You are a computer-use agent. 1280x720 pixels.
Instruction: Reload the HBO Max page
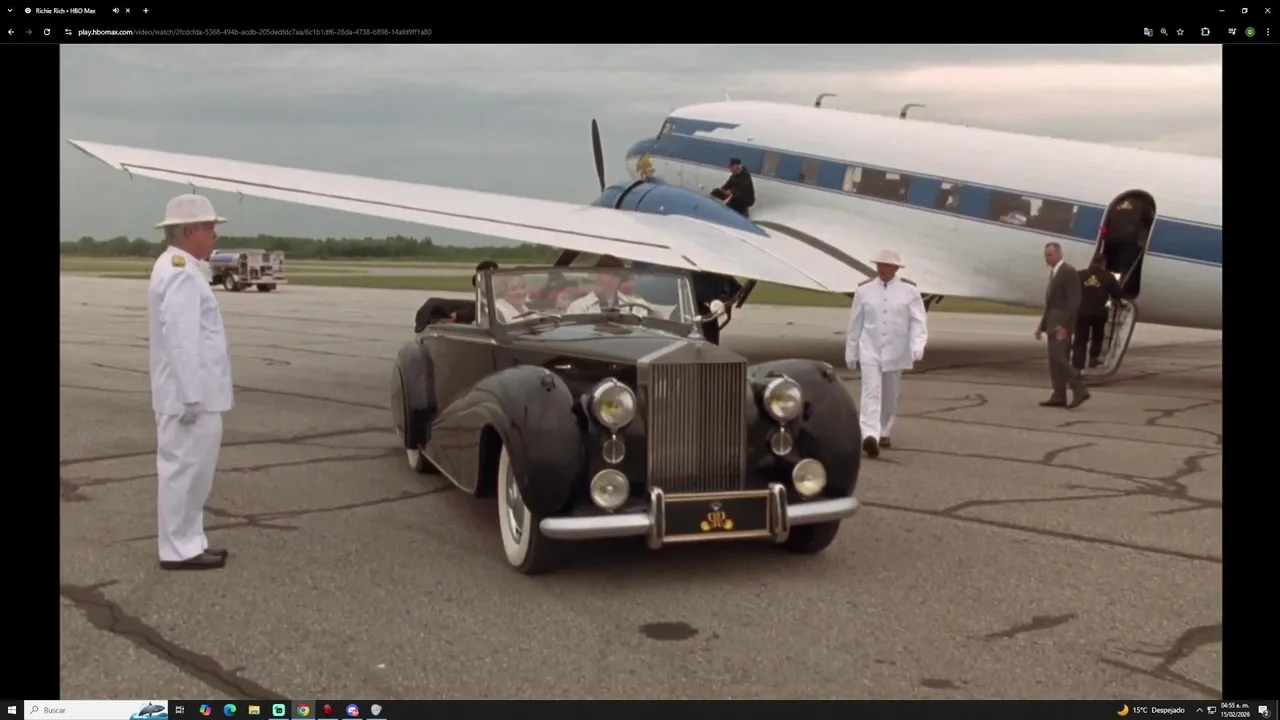click(46, 32)
